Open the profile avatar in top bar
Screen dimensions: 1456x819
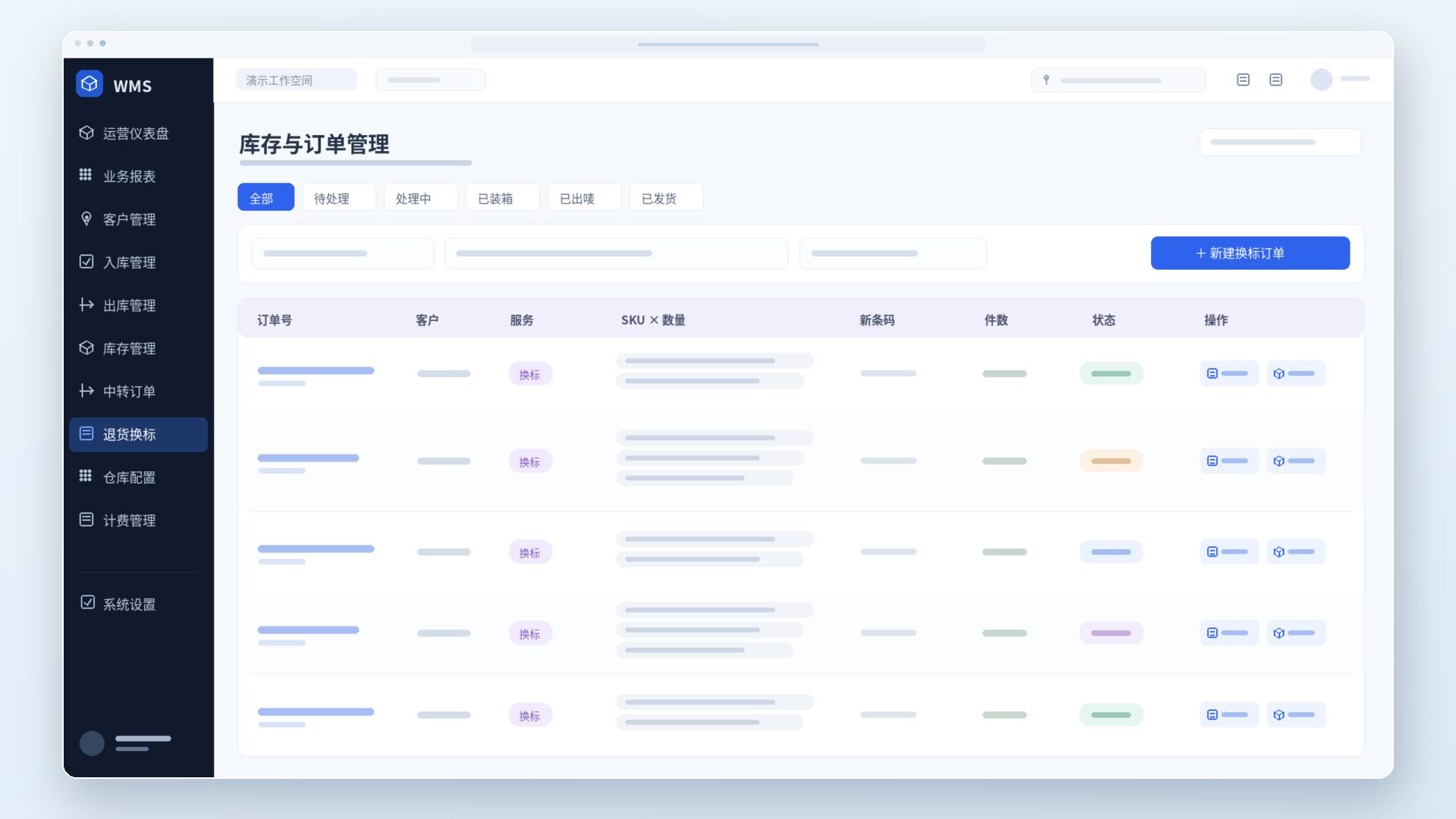point(1322,80)
